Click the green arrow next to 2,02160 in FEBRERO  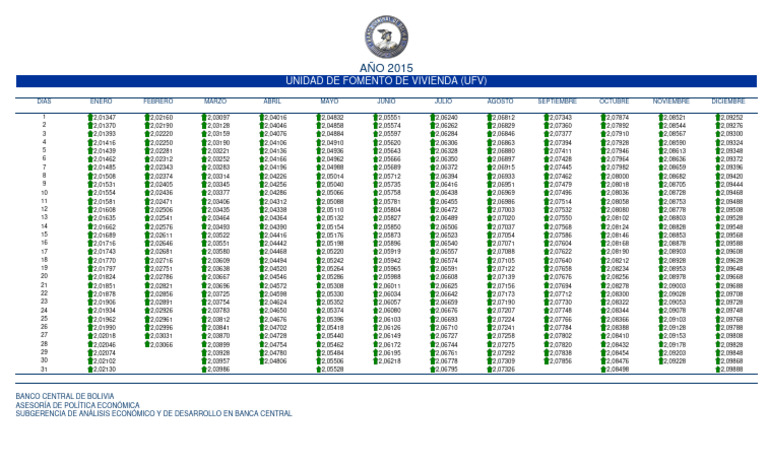(147, 118)
